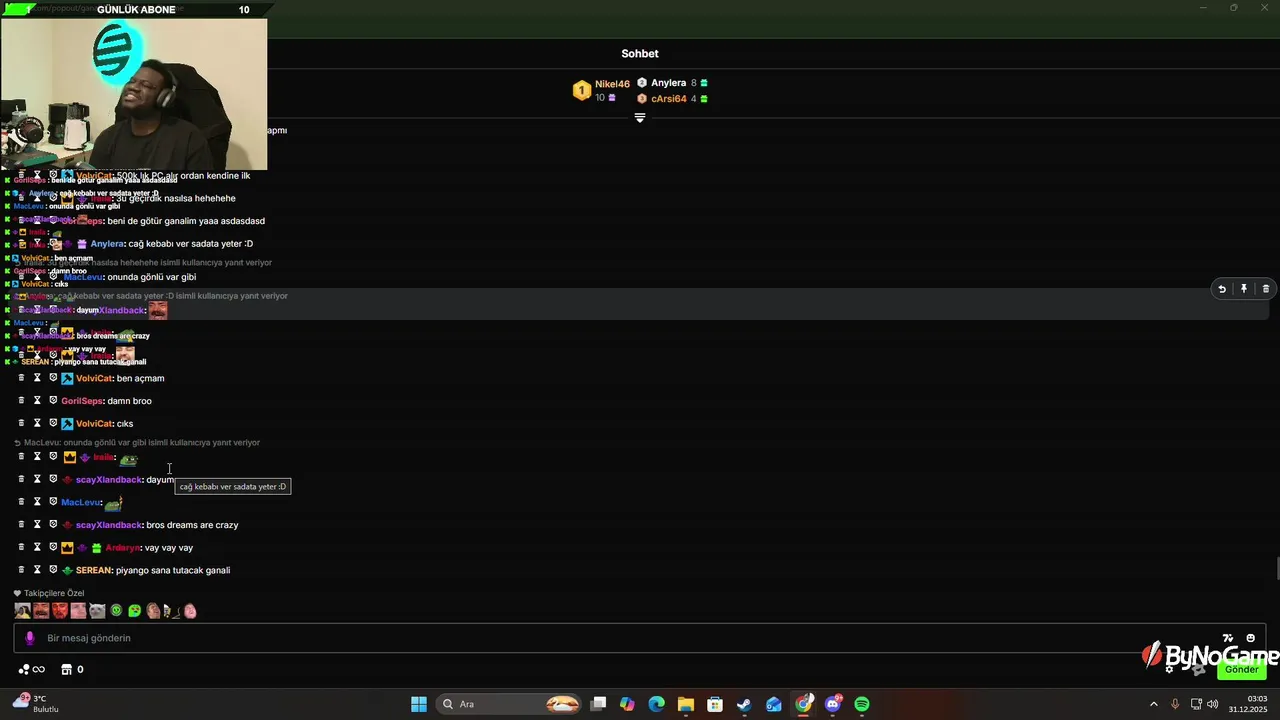Open Steam from the taskbar
1280x720 pixels.
[744, 704]
